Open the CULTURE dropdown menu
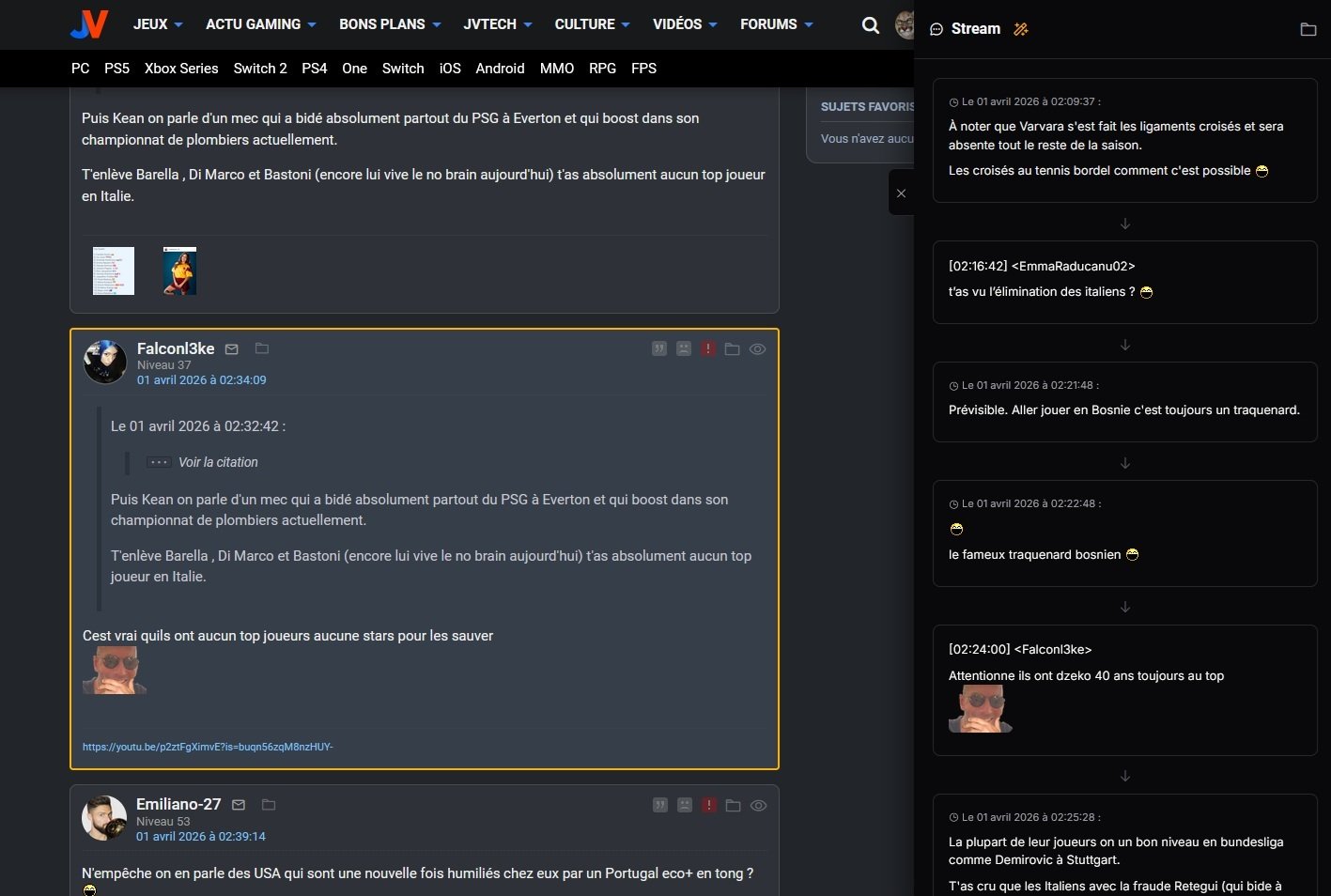The width and height of the screenshot is (1331, 896). pos(592,24)
